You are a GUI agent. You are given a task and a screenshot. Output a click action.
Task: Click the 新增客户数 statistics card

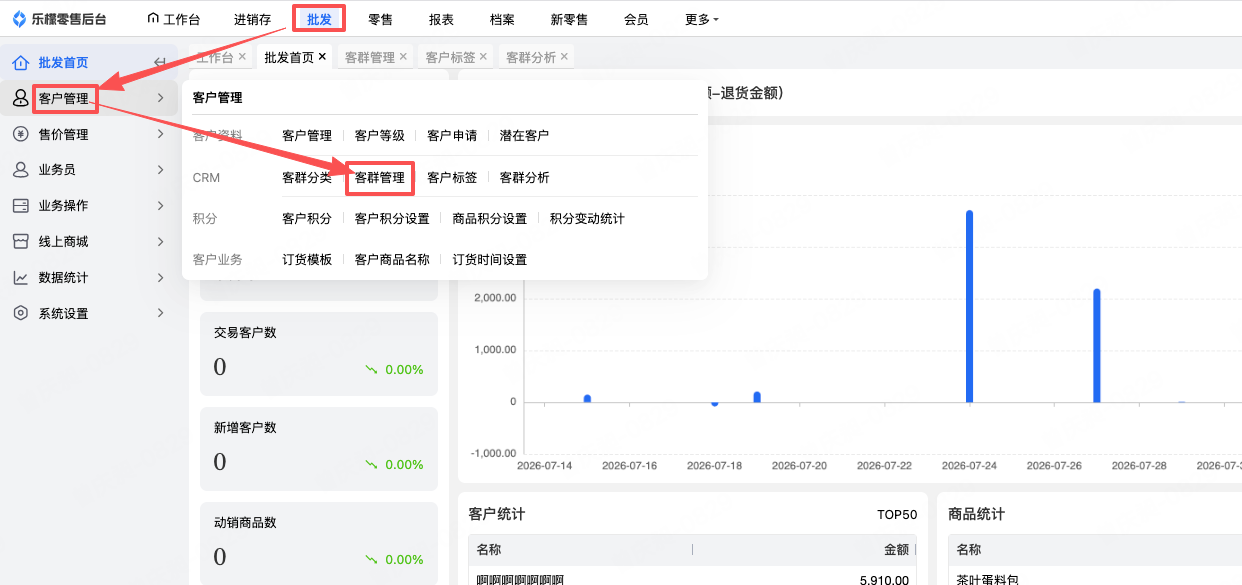coord(319,449)
